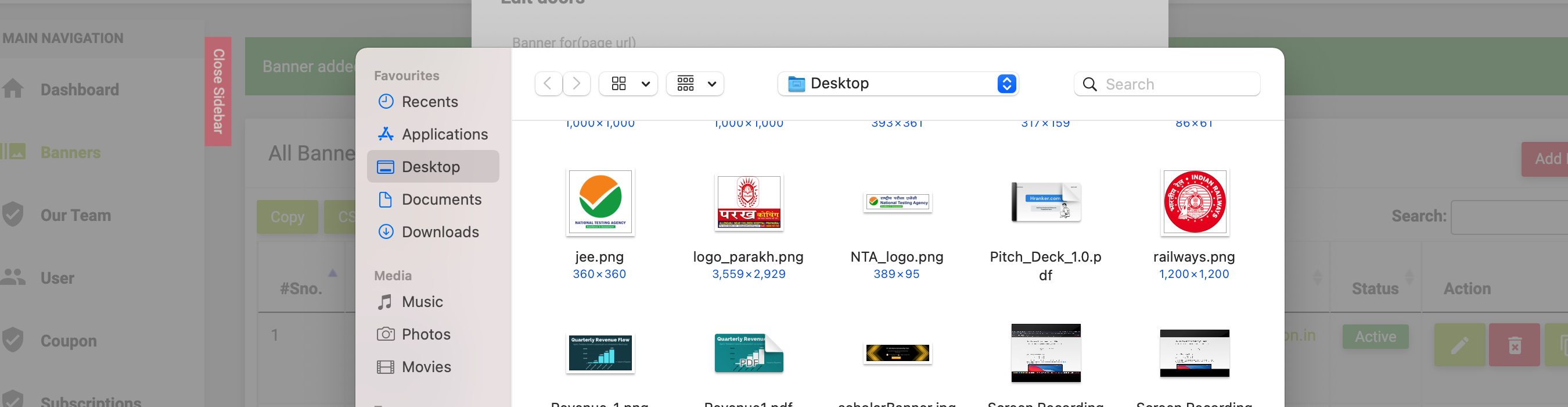The height and width of the screenshot is (407, 1568).
Task: Click the jee.png file name
Action: 599,256
